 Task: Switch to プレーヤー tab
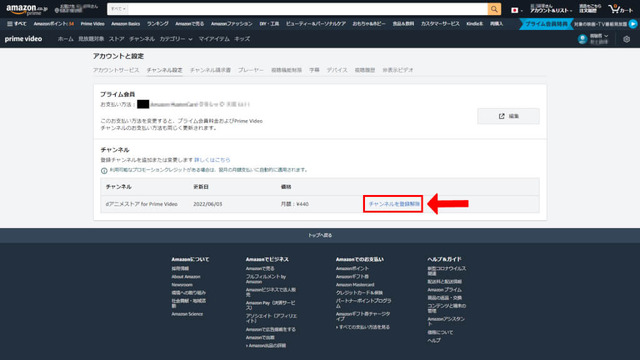[x=251, y=70]
